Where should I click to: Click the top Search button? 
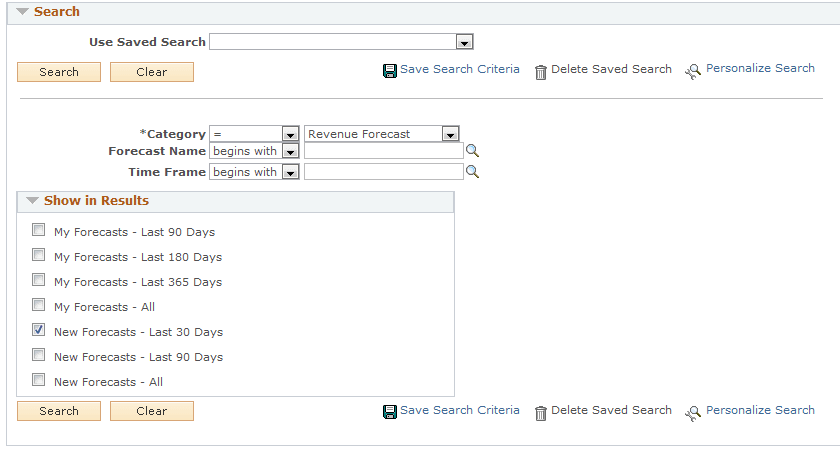pyautogui.click(x=59, y=72)
